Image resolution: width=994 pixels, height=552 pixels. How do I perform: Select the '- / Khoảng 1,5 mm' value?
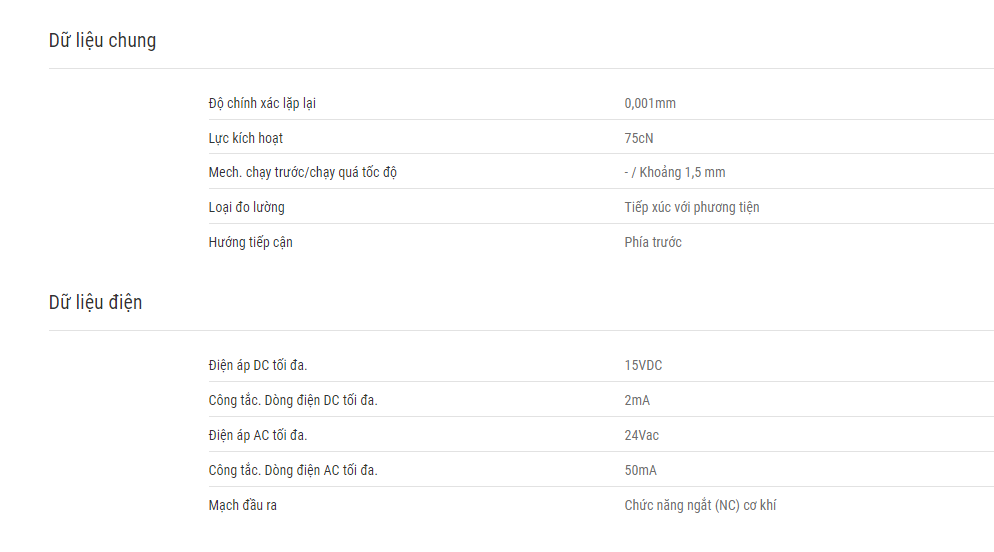pos(674,172)
